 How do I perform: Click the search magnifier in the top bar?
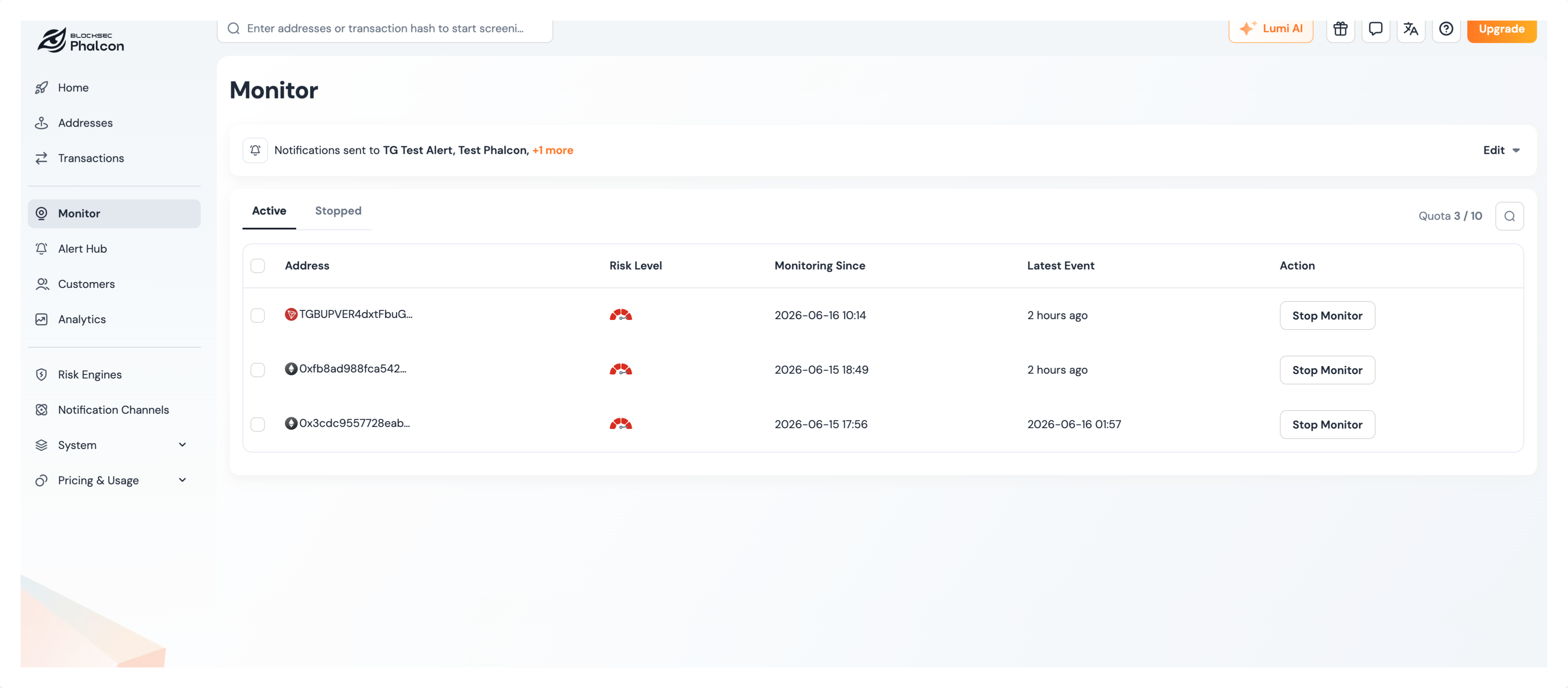click(x=234, y=28)
